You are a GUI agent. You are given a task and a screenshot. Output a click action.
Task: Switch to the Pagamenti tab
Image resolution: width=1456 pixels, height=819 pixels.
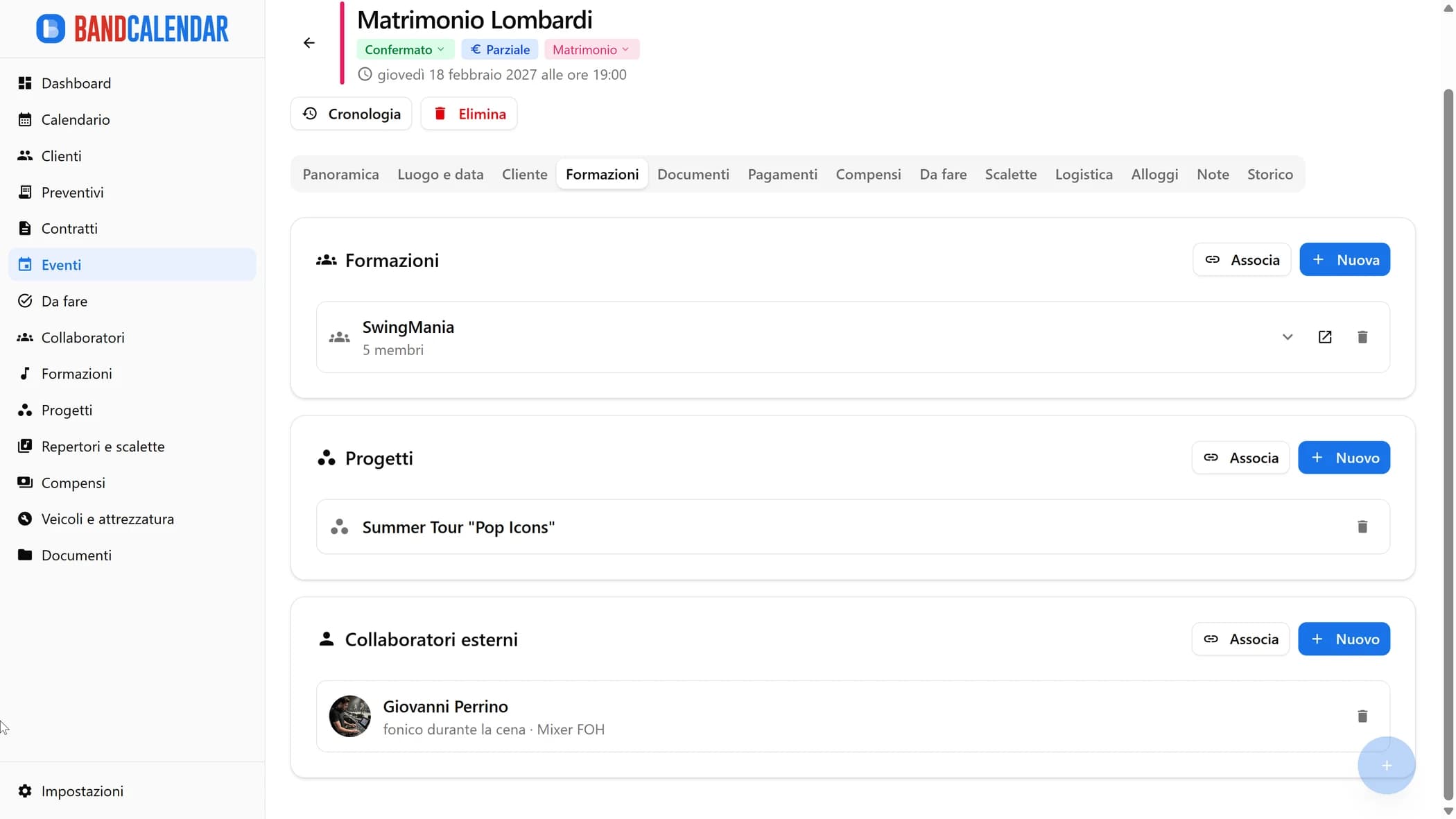click(x=782, y=174)
